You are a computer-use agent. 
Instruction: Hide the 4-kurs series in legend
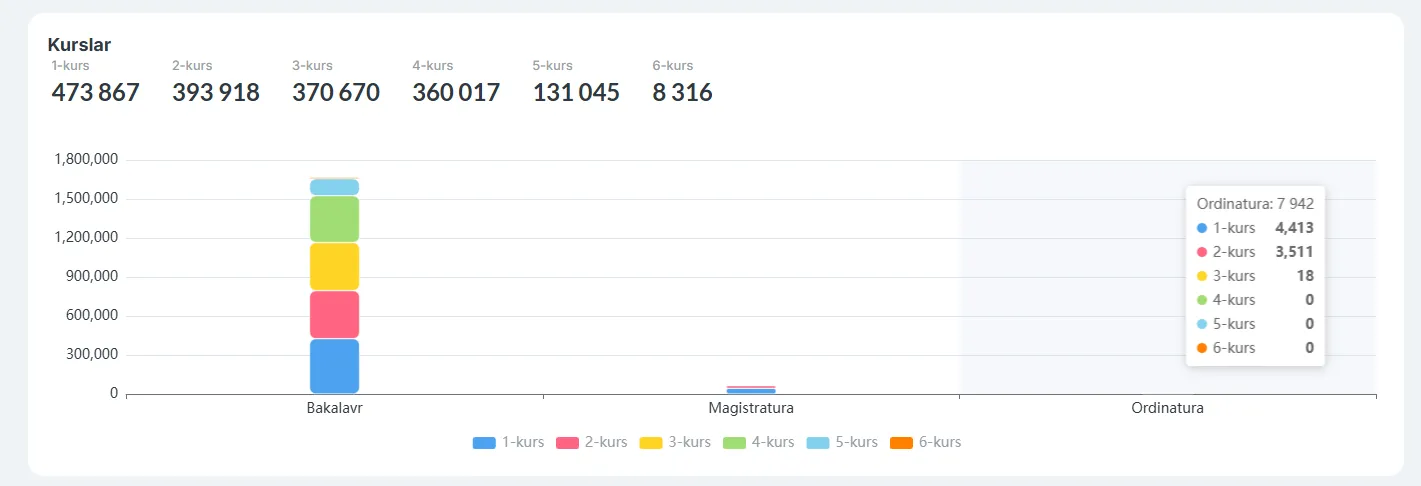758,442
